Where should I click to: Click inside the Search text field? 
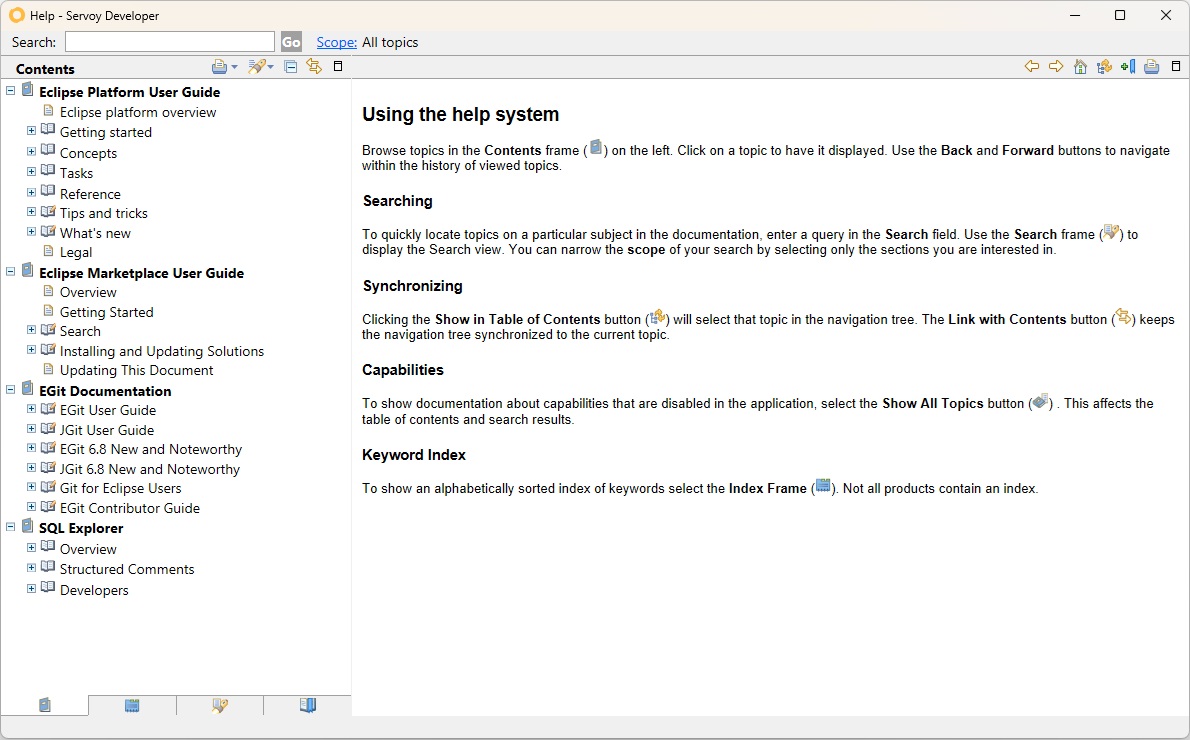[169, 42]
